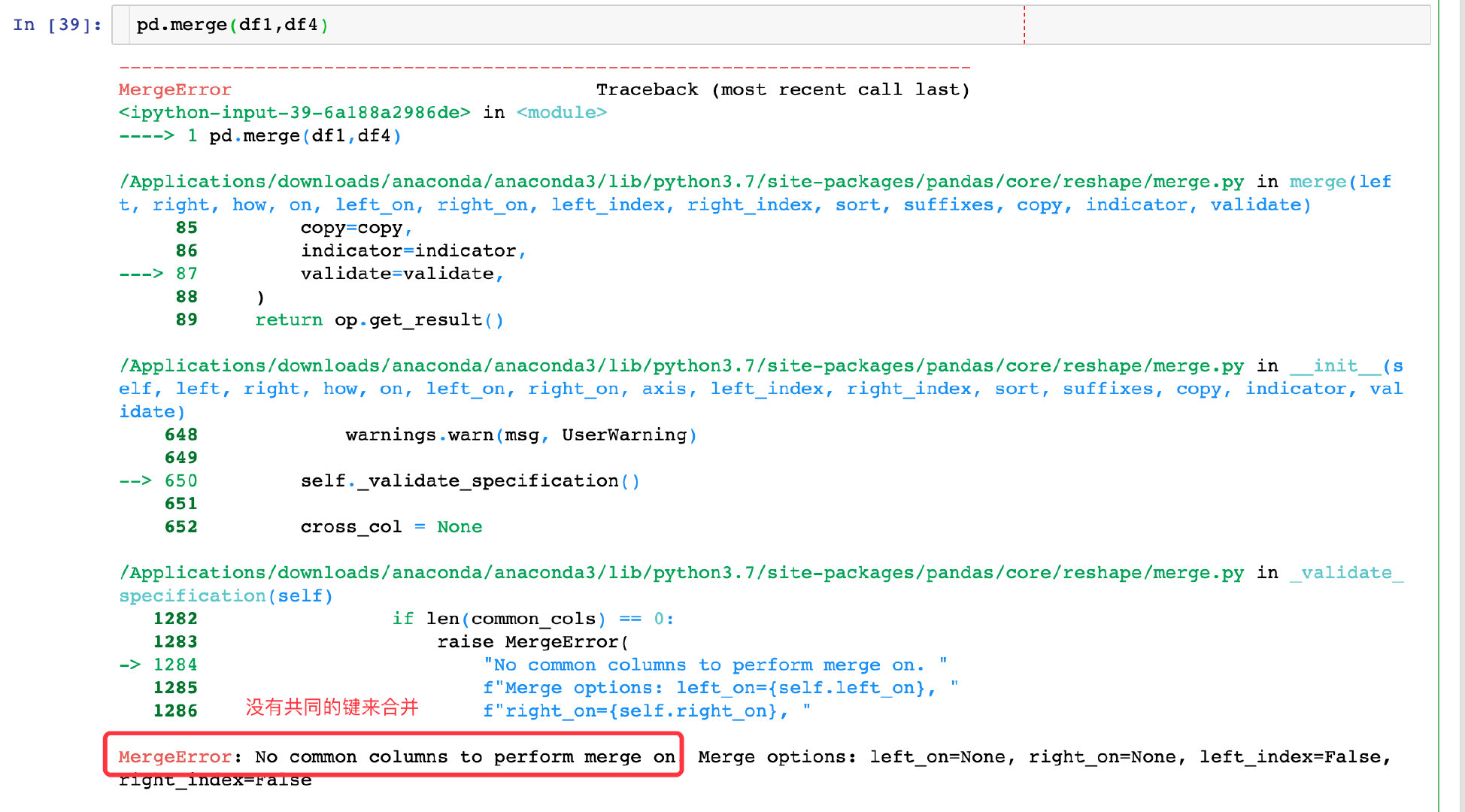
Task: Click merge.py path before '_validate_specification'
Action: click(x=681, y=573)
